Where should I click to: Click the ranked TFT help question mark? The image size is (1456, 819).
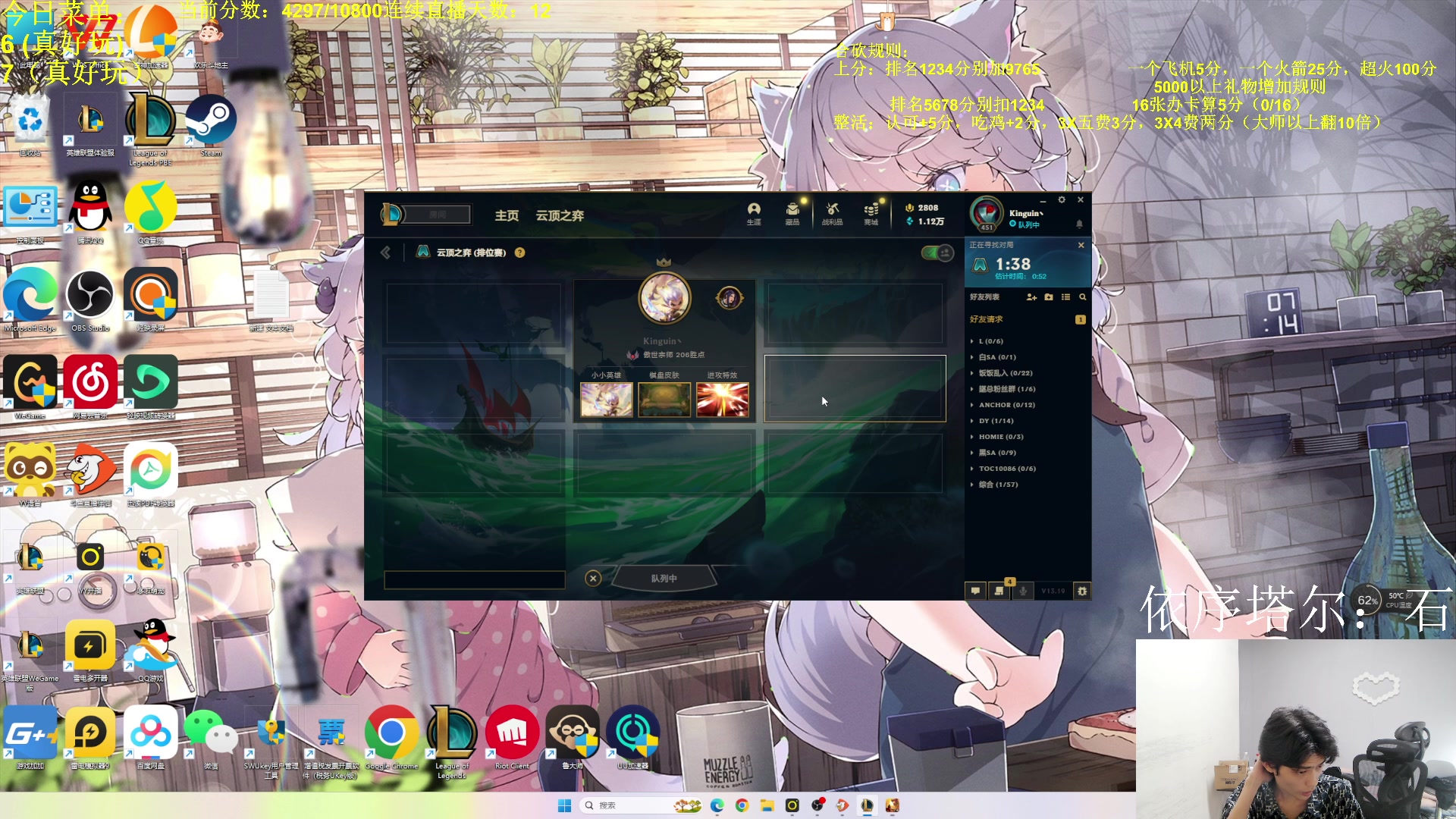pyautogui.click(x=520, y=253)
